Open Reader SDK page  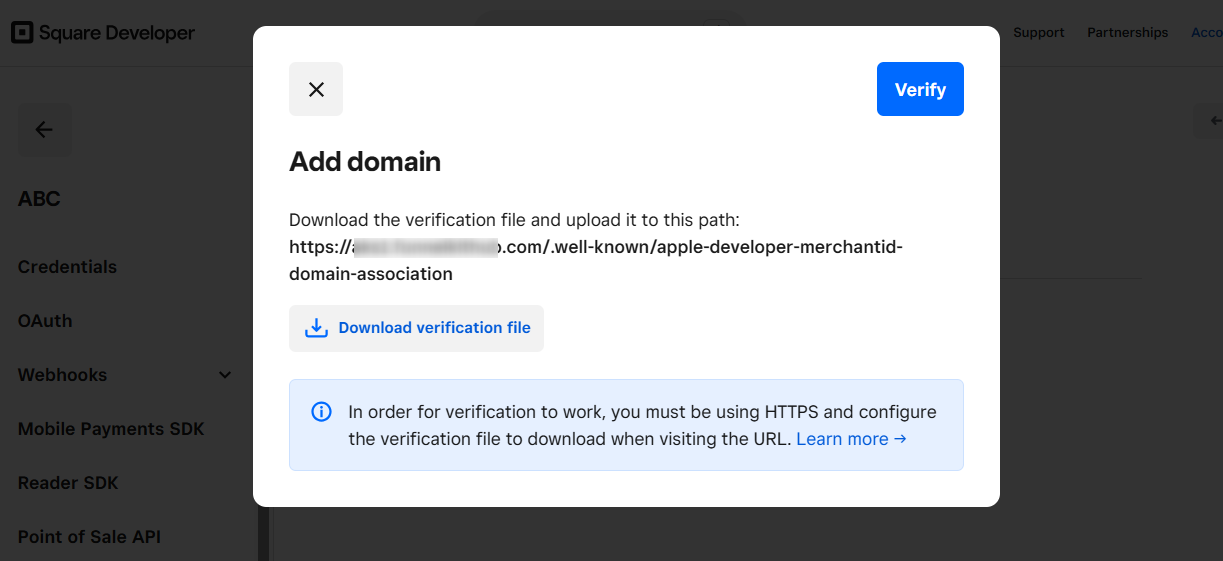tap(68, 483)
